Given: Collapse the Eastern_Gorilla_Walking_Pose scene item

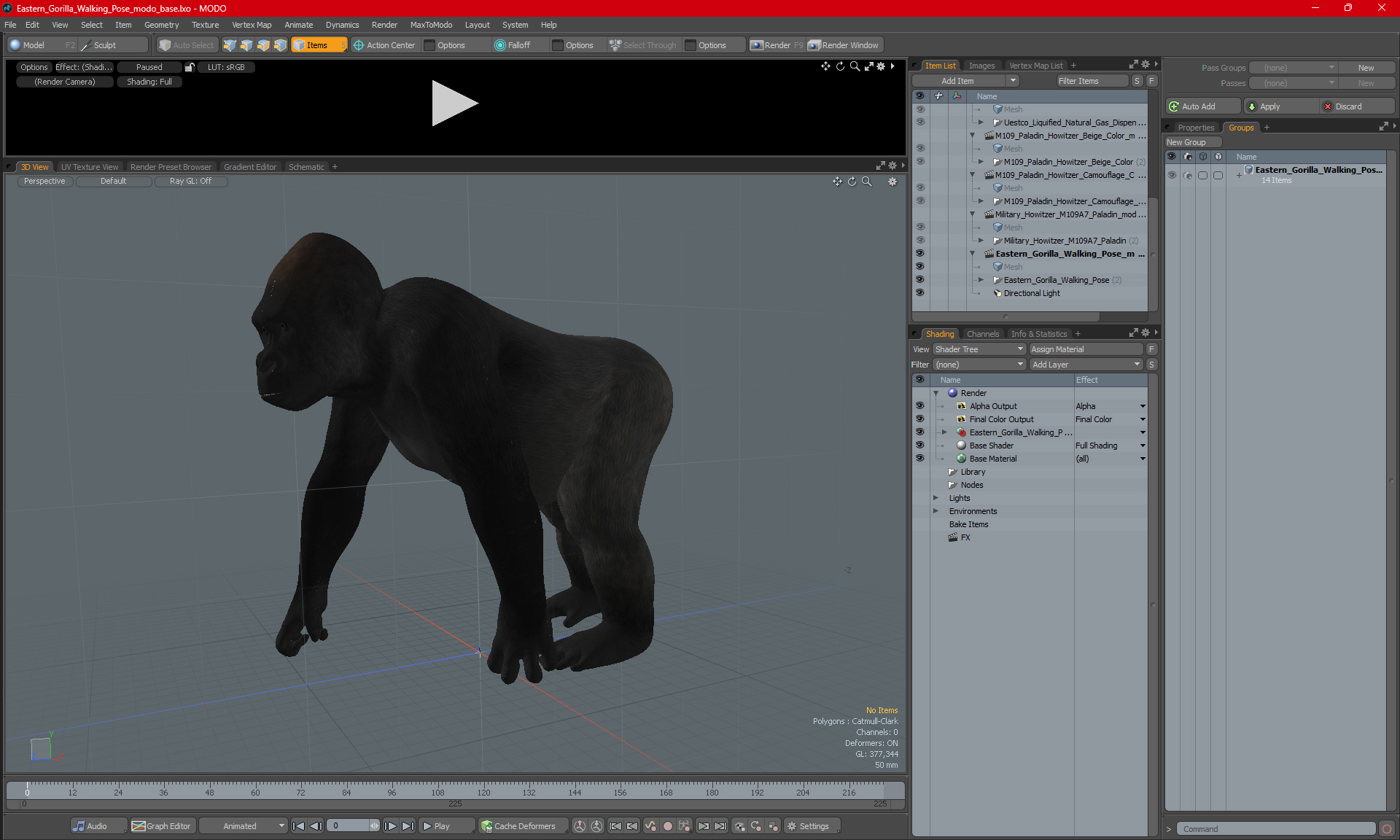Looking at the screenshot, I should pos(972,254).
